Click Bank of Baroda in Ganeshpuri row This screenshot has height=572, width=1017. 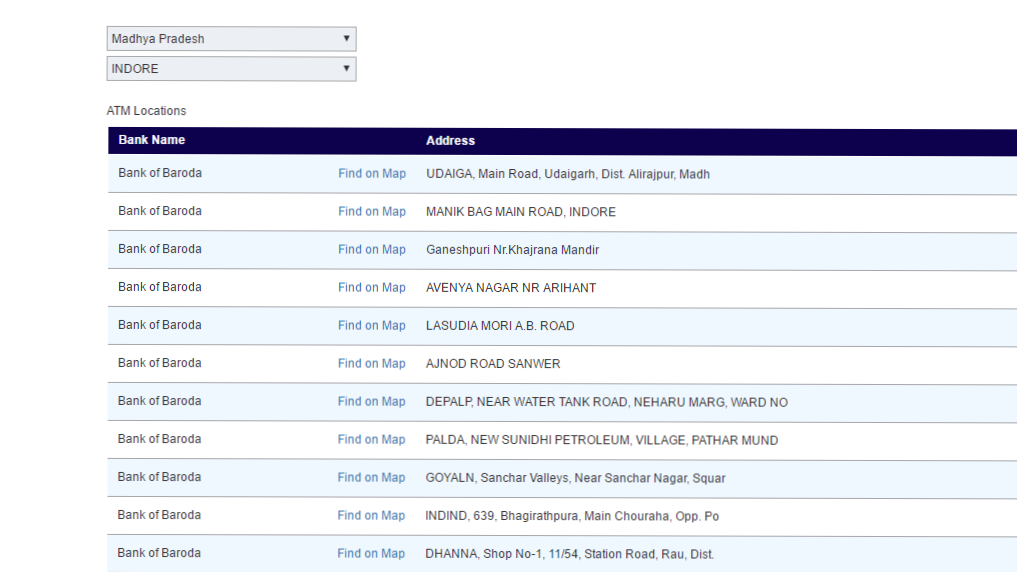(x=160, y=249)
